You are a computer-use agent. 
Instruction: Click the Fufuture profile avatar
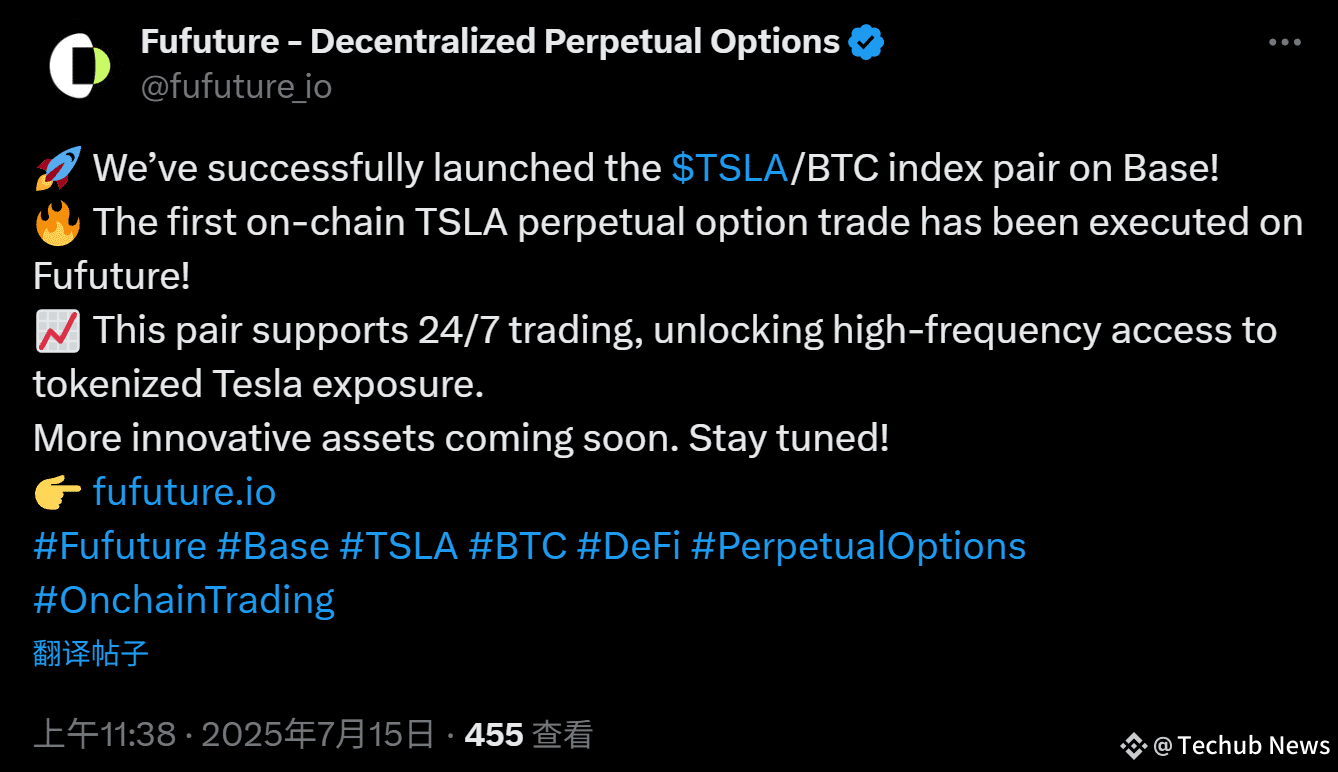(x=79, y=65)
